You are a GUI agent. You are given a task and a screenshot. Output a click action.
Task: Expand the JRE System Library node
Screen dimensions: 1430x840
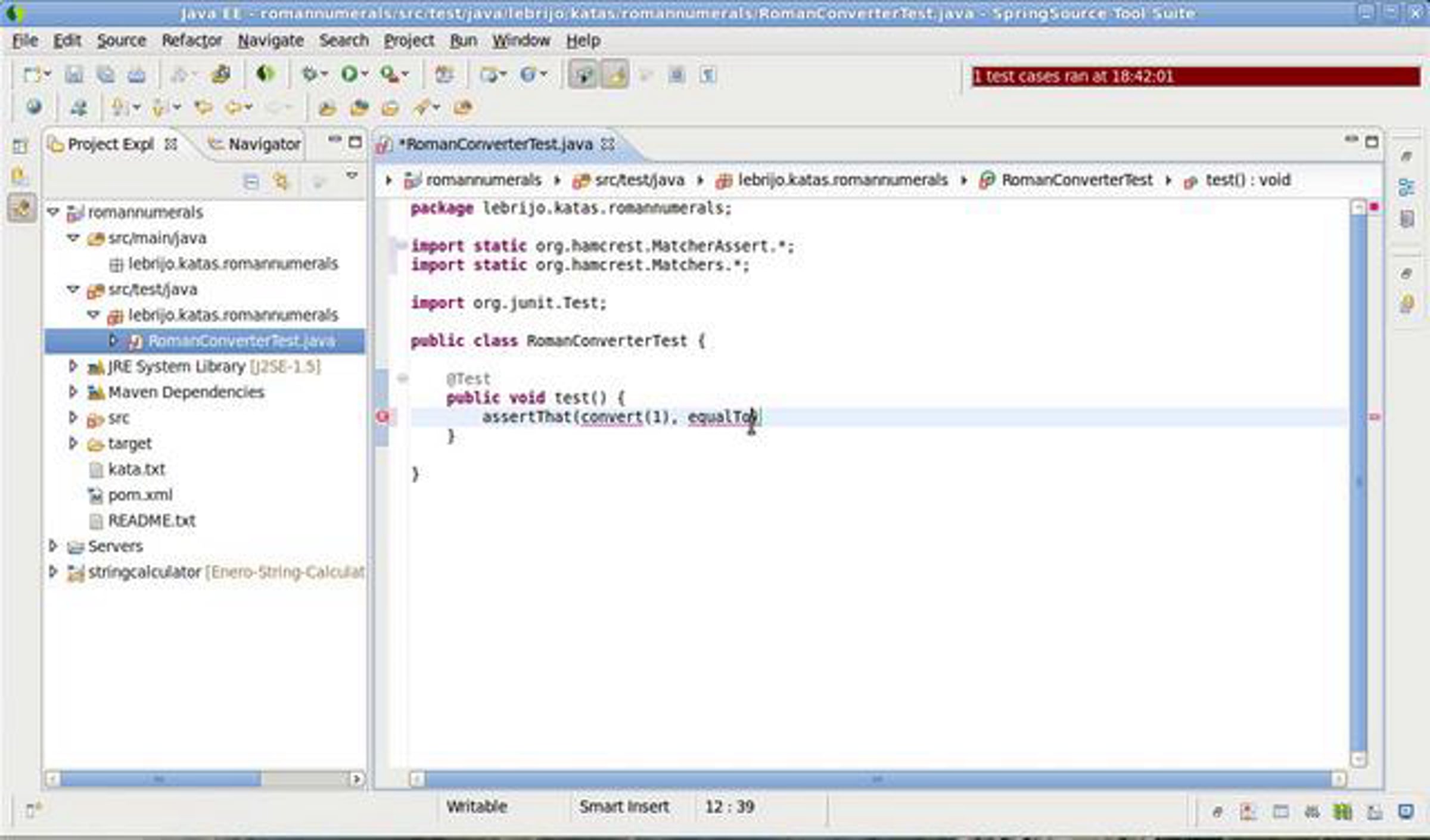coord(73,366)
